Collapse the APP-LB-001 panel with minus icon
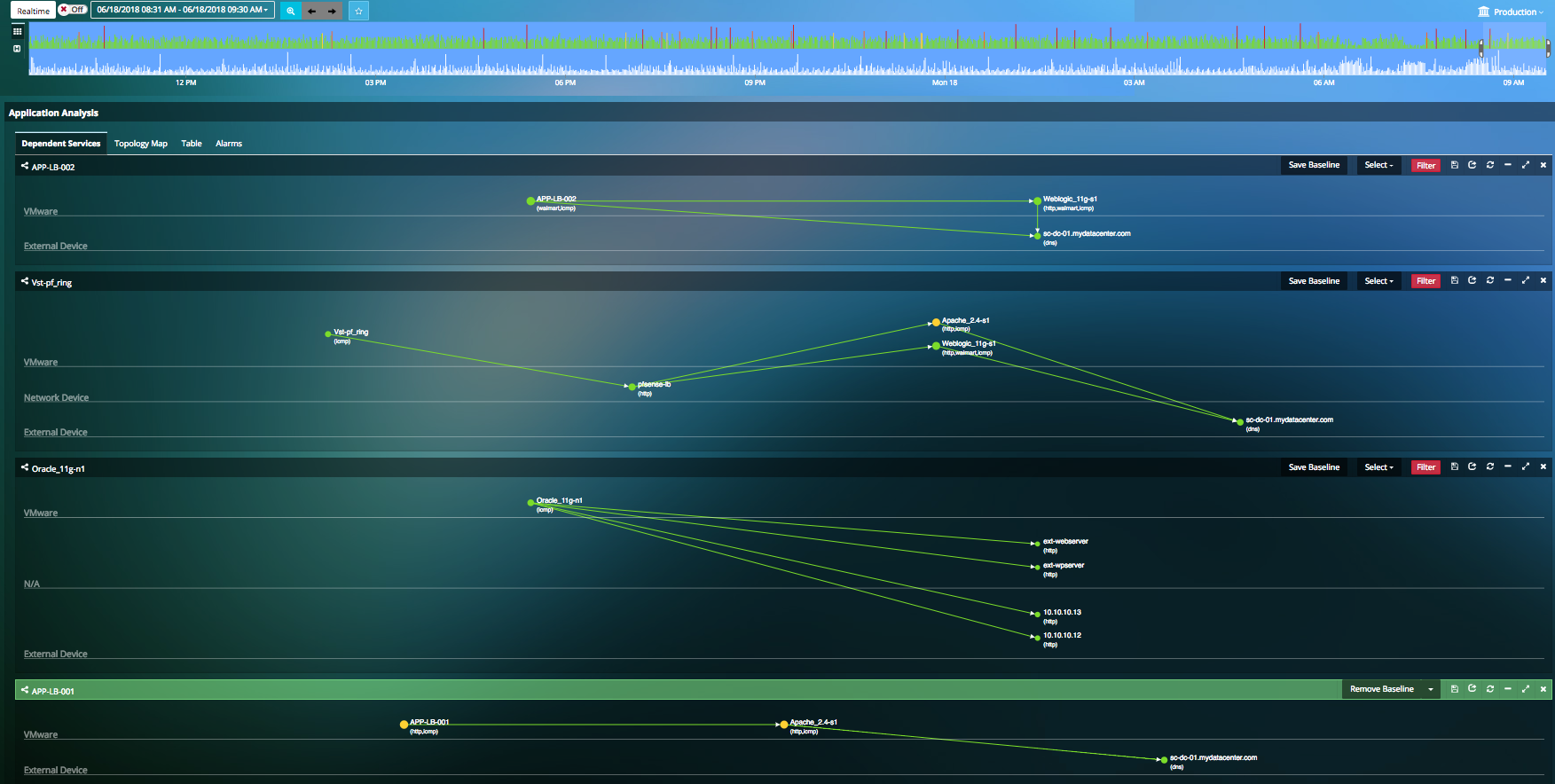This screenshot has height=784, width=1555. (1508, 689)
